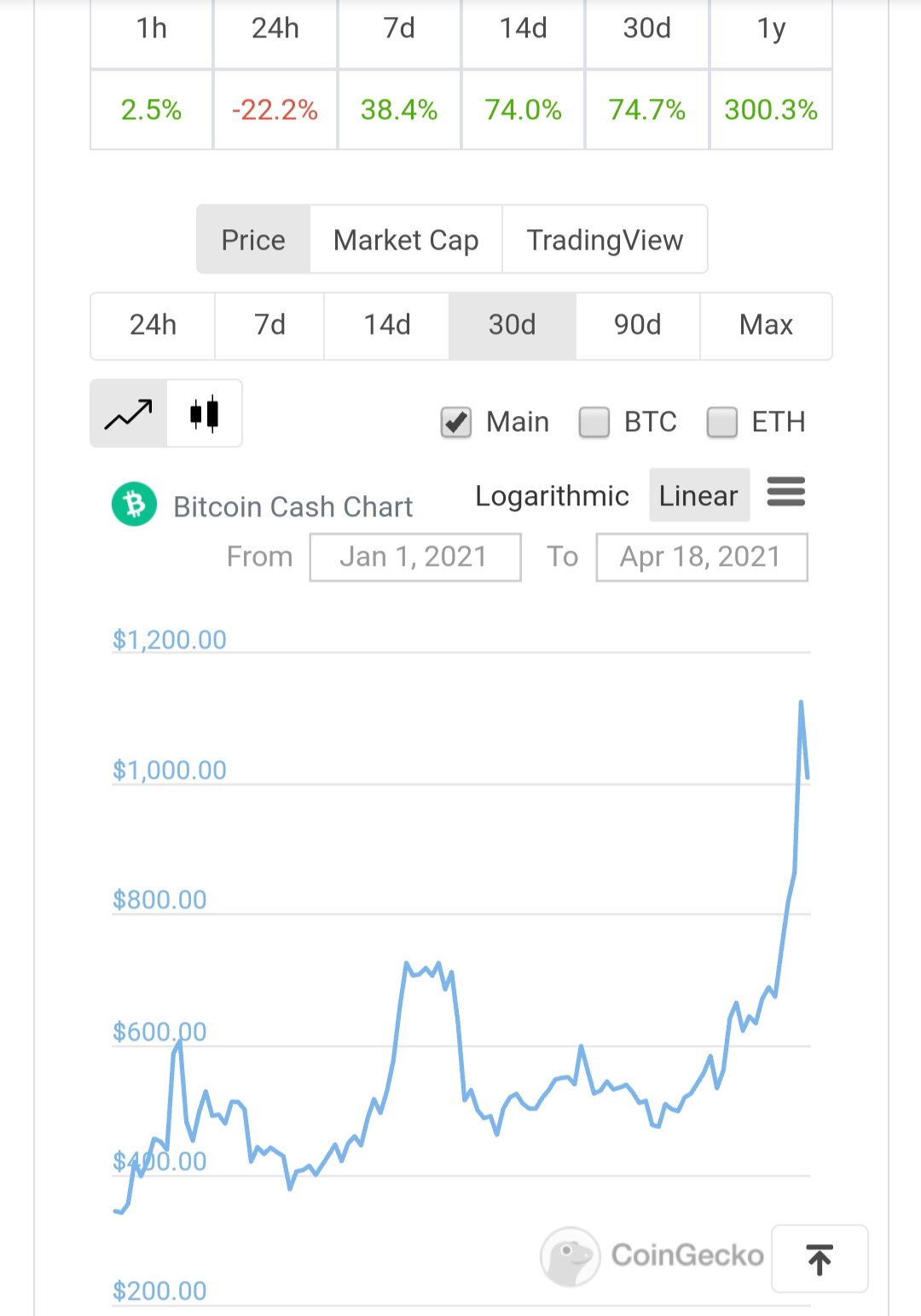Click the Bitcoin Cash logo icon

click(x=134, y=505)
